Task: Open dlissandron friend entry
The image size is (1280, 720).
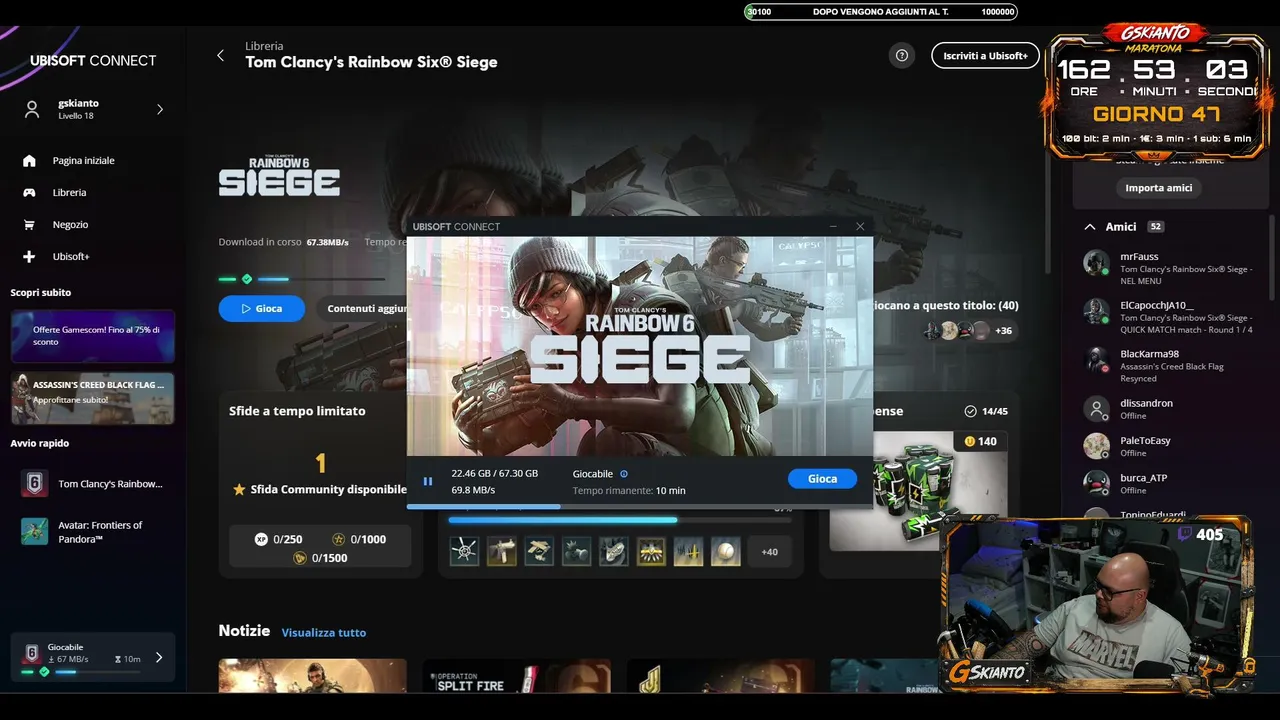Action: (1168, 409)
